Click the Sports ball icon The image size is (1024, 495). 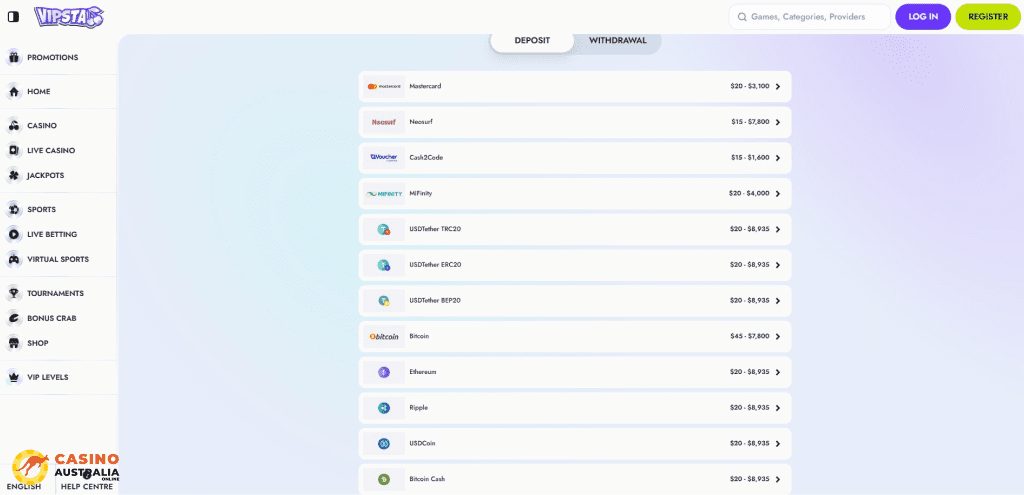(14, 210)
